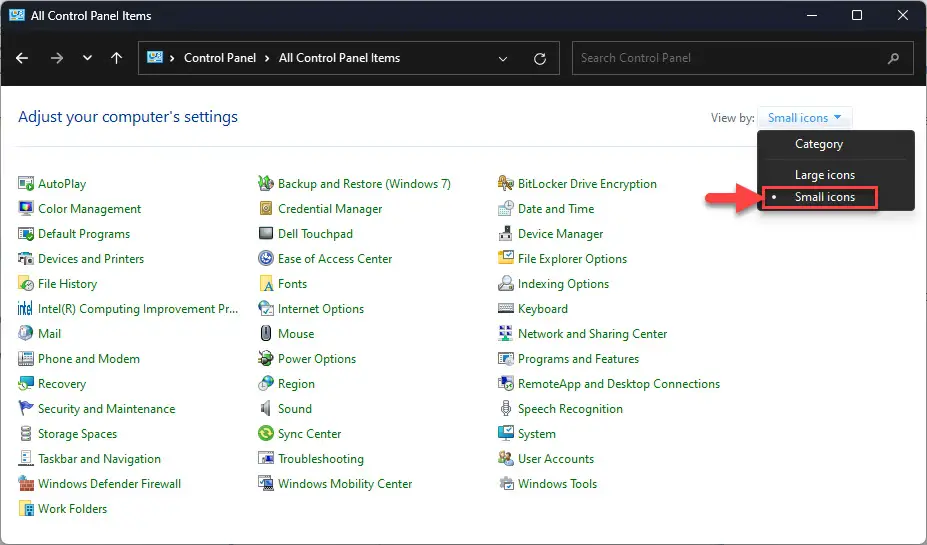The image size is (927, 545).
Task: Click the Device Manager icon
Action: click(505, 233)
